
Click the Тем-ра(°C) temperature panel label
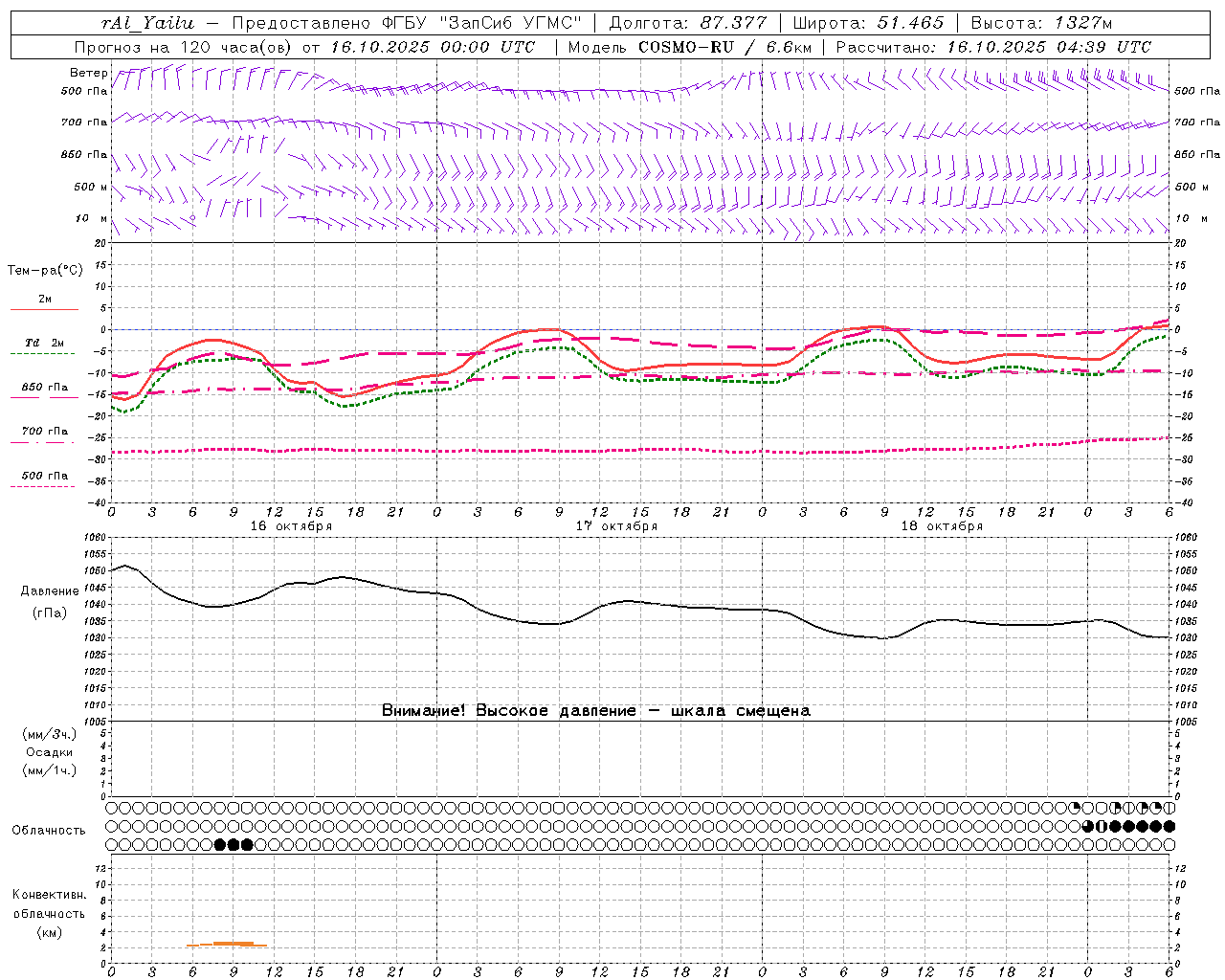click(x=45, y=271)
